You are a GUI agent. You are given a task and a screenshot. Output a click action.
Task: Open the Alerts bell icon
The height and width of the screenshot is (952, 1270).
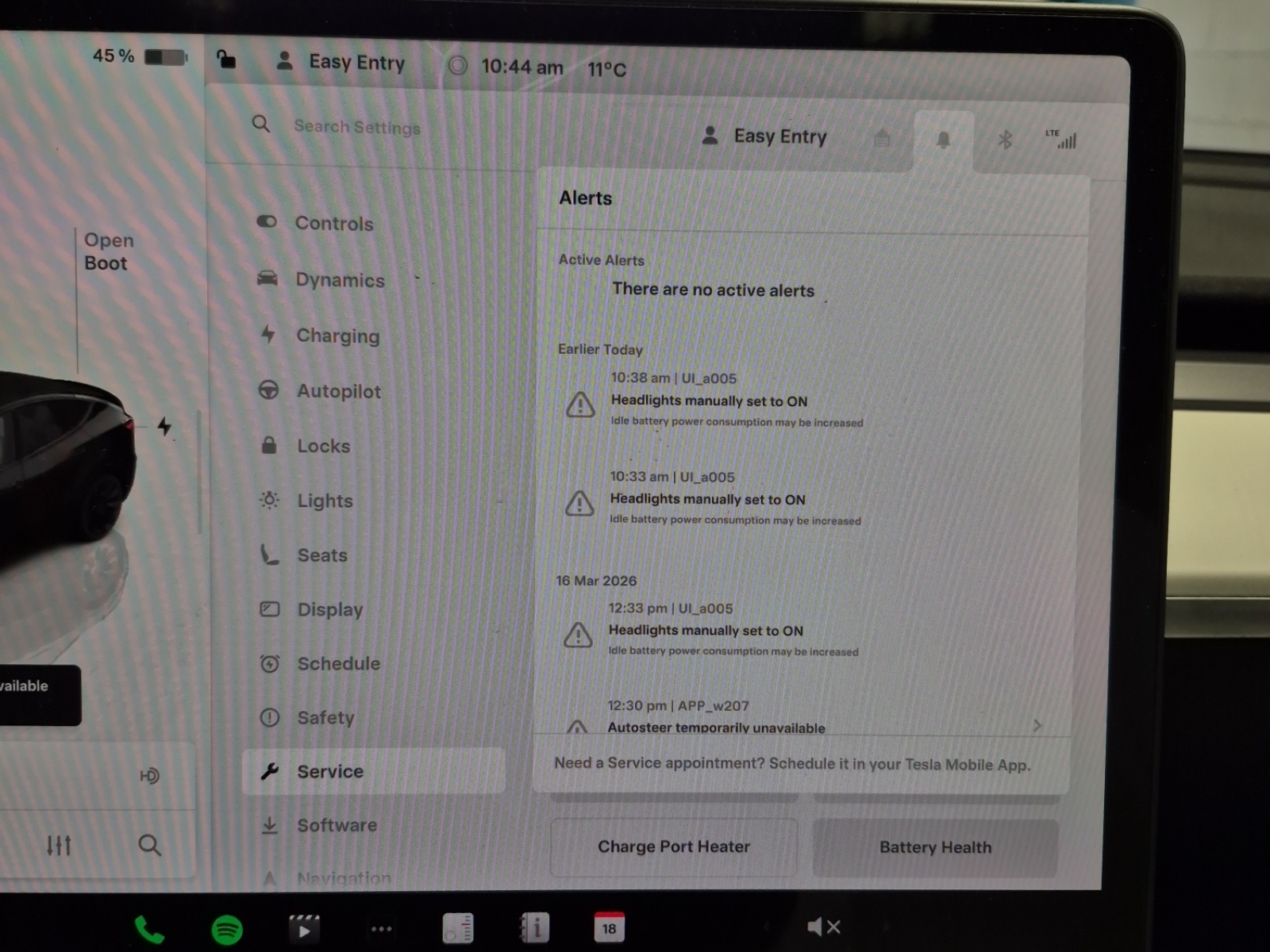point(943,140)
